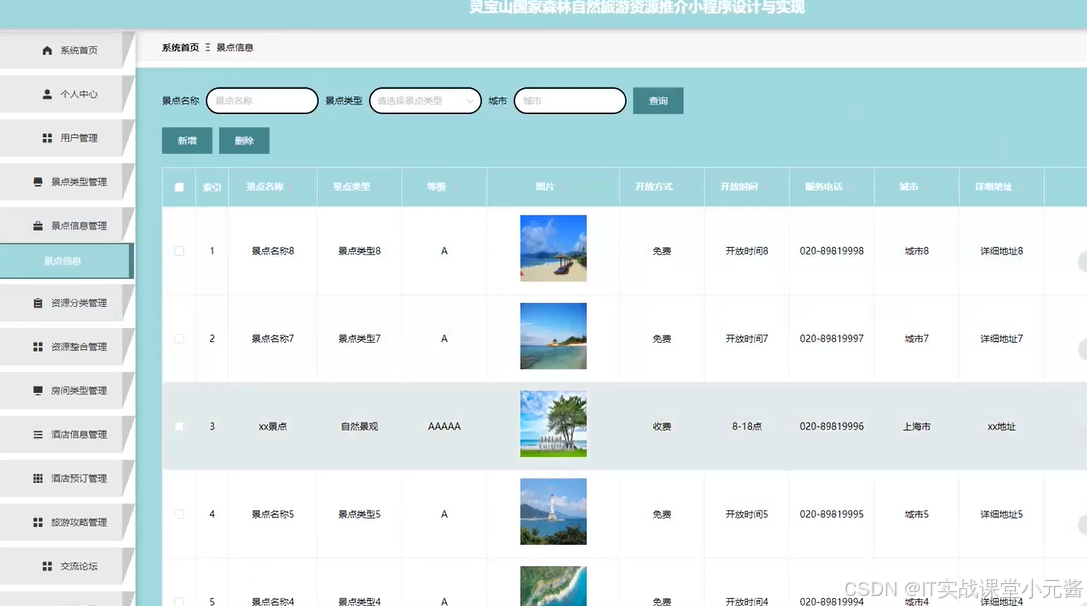1087x606 pixels.
Task: Click the 用户管理 grid icon
Action: click(x=47, y=138)
